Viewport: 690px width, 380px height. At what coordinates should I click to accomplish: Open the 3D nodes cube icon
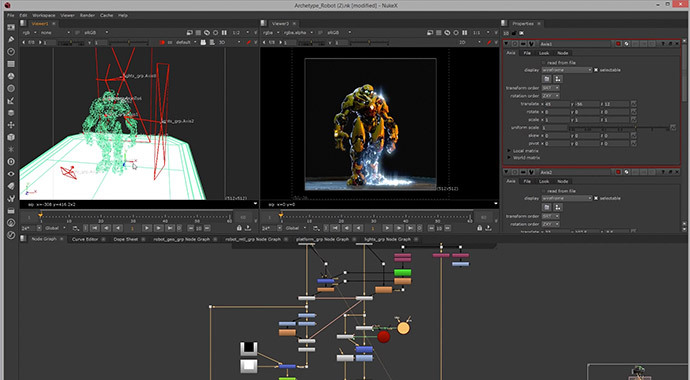coord(11,137)
